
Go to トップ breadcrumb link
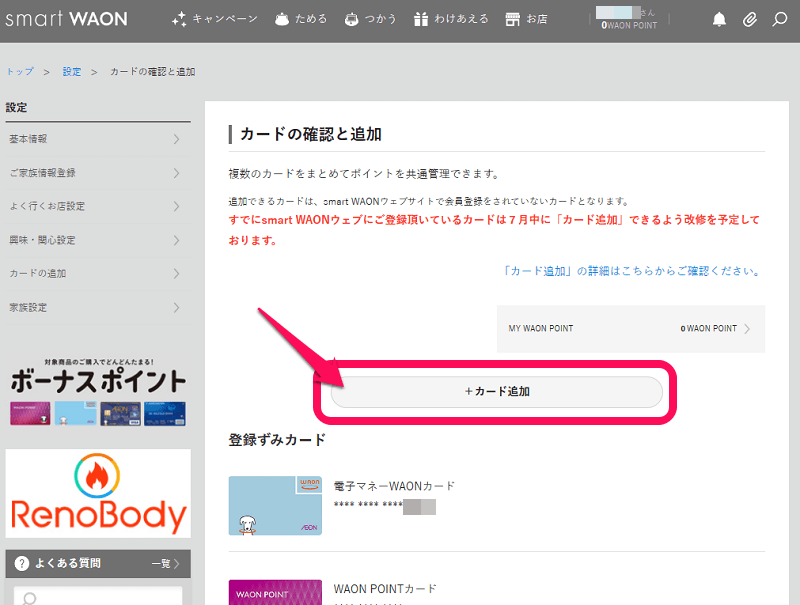click(x=20, y=71)
